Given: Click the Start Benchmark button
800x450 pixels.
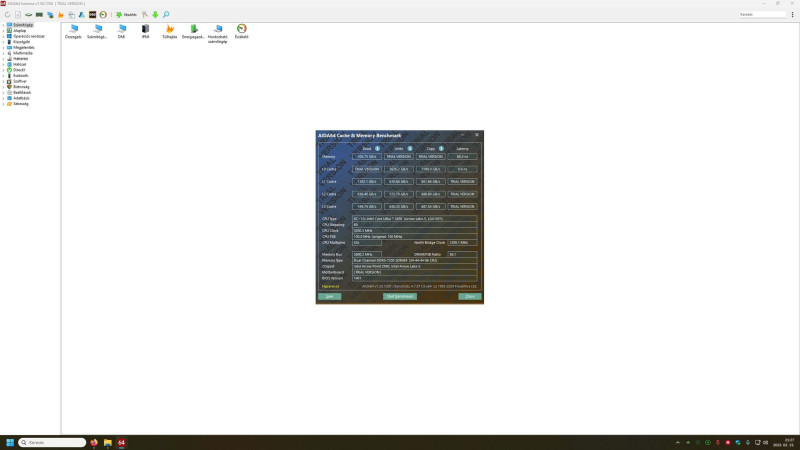Looking at the screenshot, I should pyautogui.click(x=400, y=296).
